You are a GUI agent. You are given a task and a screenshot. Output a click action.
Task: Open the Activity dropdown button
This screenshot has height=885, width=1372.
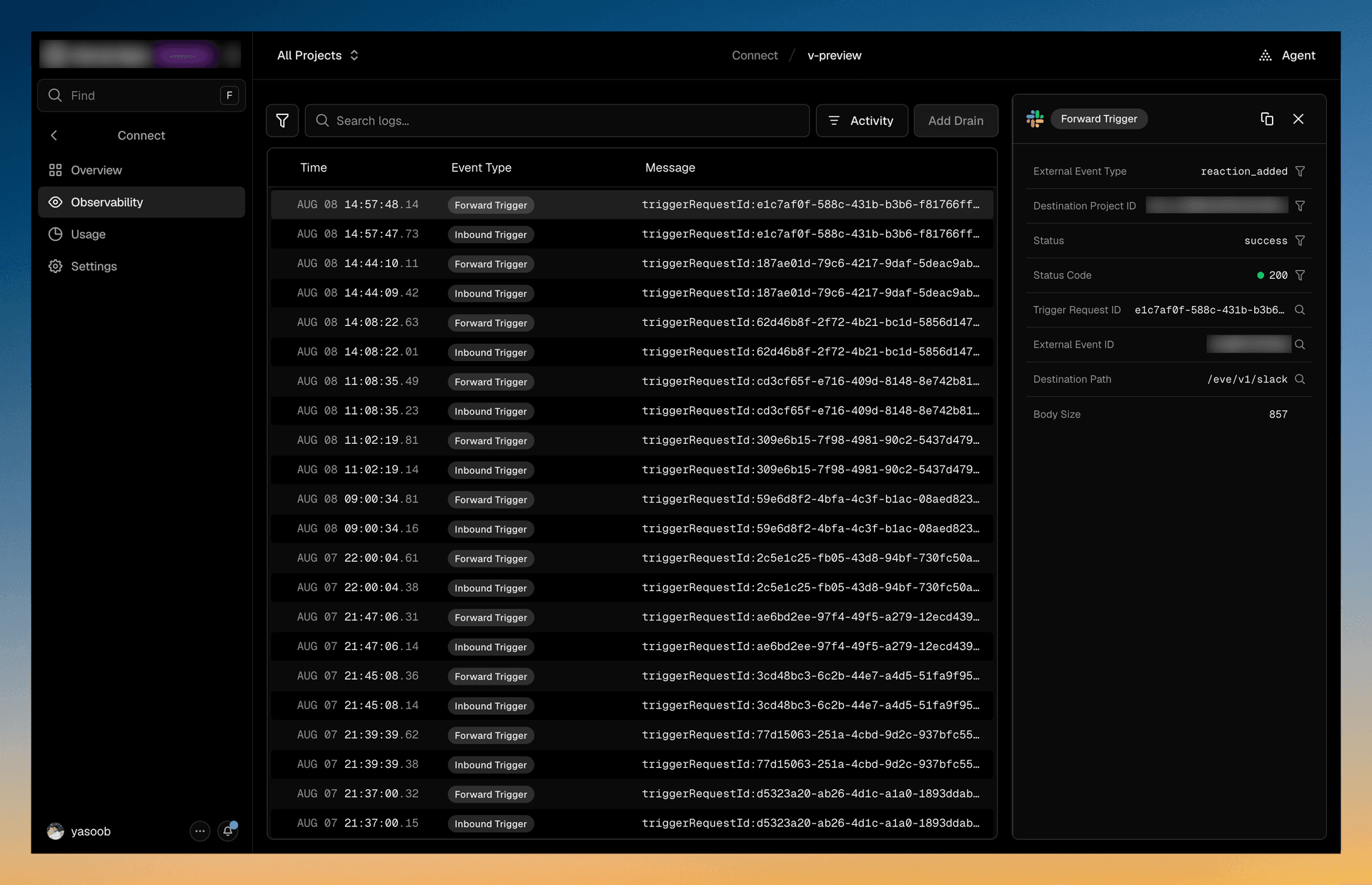[x=862, y=121]
